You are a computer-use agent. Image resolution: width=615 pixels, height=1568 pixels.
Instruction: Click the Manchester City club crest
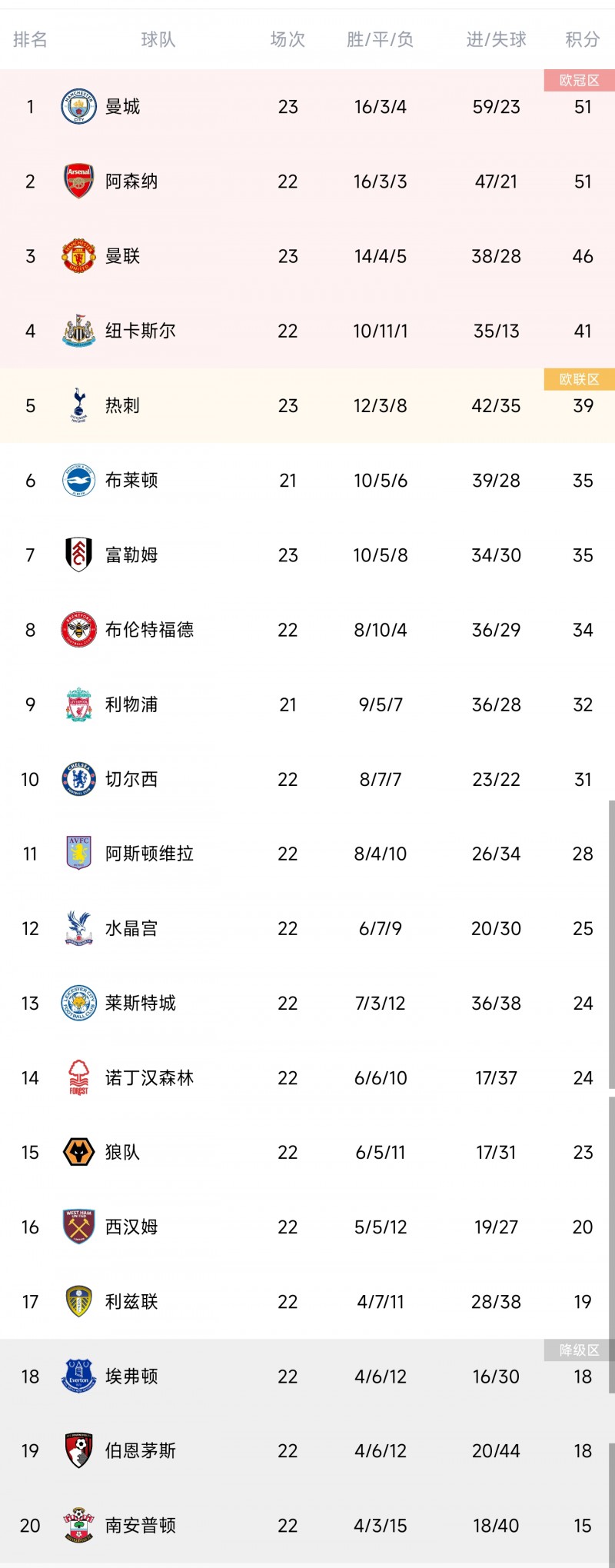click(x=78, y=106)
